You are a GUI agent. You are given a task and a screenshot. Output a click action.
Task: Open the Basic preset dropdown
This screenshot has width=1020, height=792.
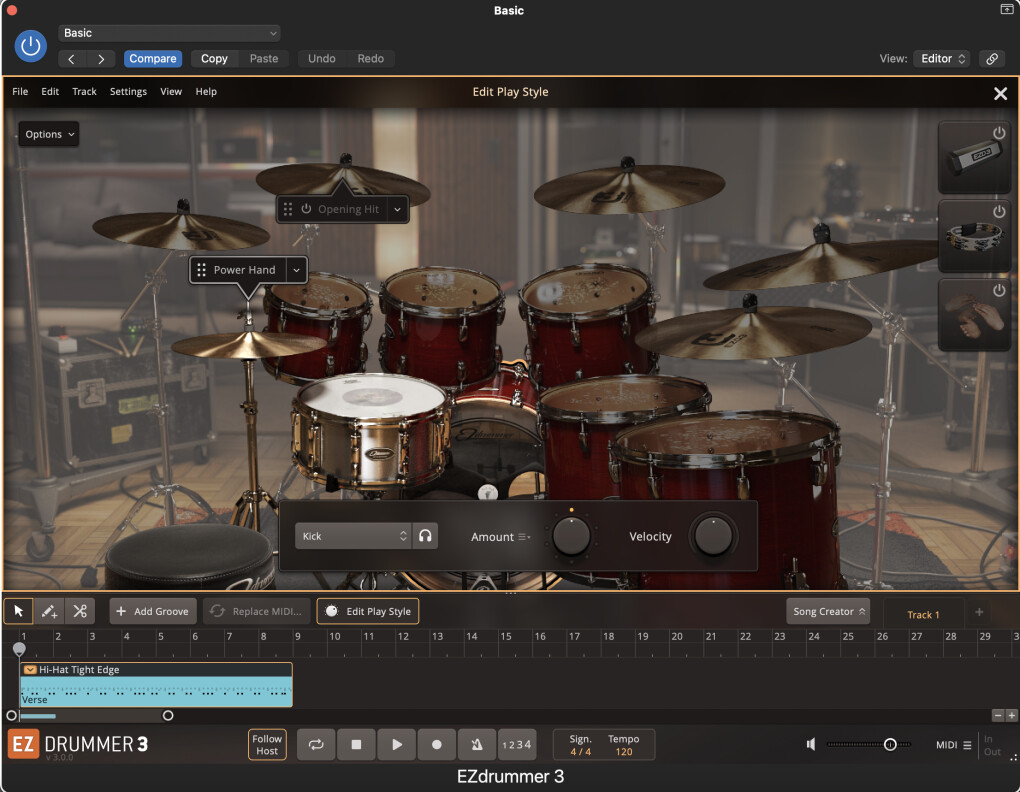[x=169, y=33]
